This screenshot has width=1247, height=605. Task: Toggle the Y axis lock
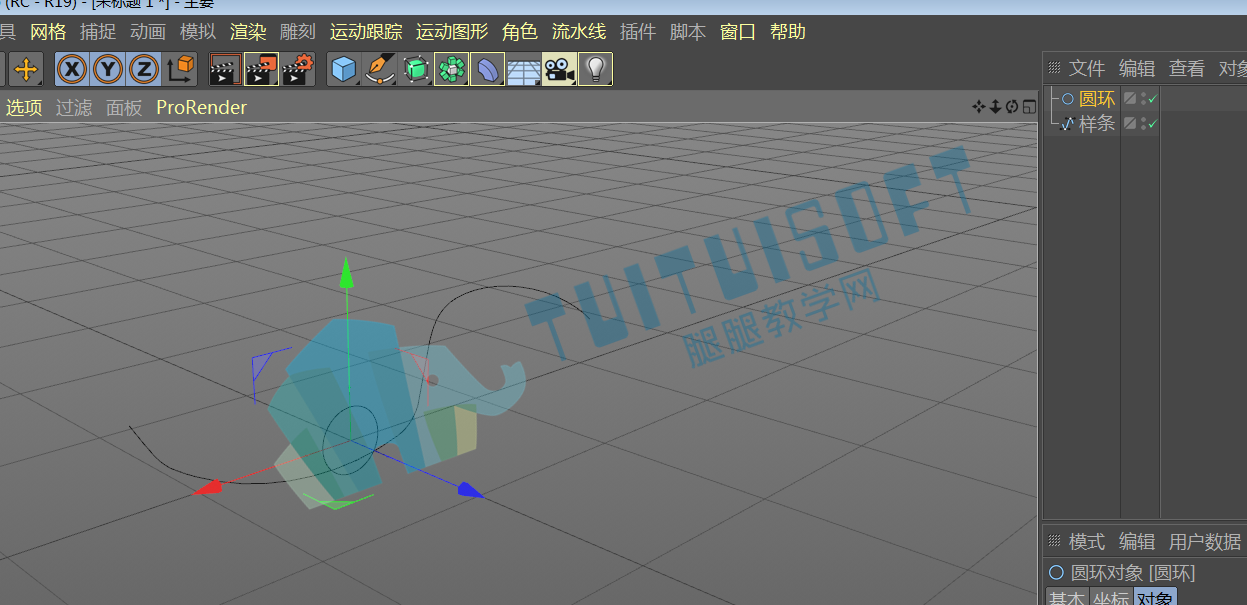click(108, 69)
